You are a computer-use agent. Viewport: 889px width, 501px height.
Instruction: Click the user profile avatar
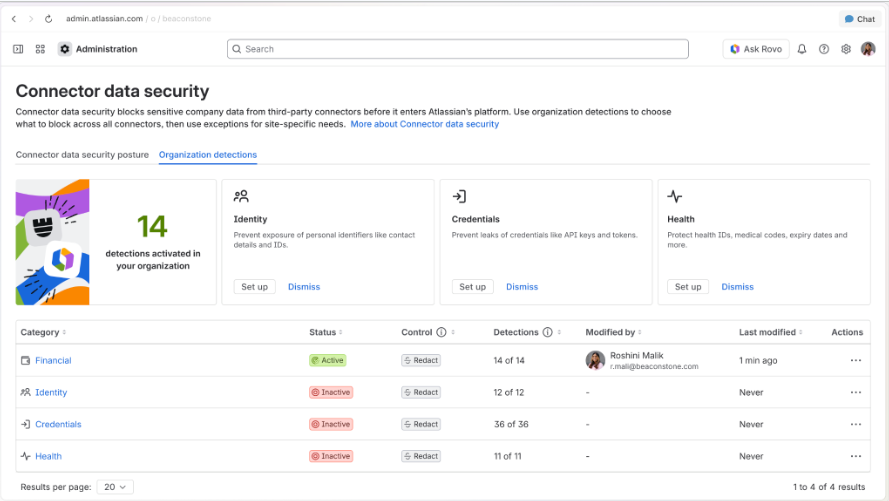click(868, 49)
